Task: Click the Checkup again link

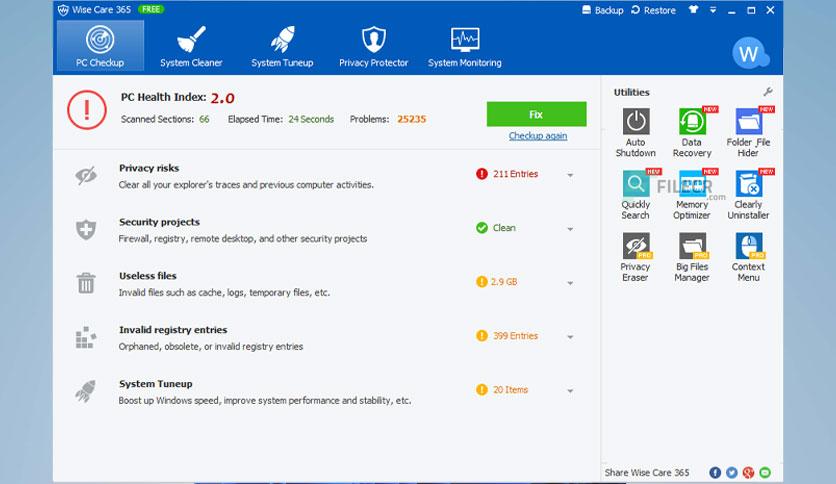Action: click(537, 136)
